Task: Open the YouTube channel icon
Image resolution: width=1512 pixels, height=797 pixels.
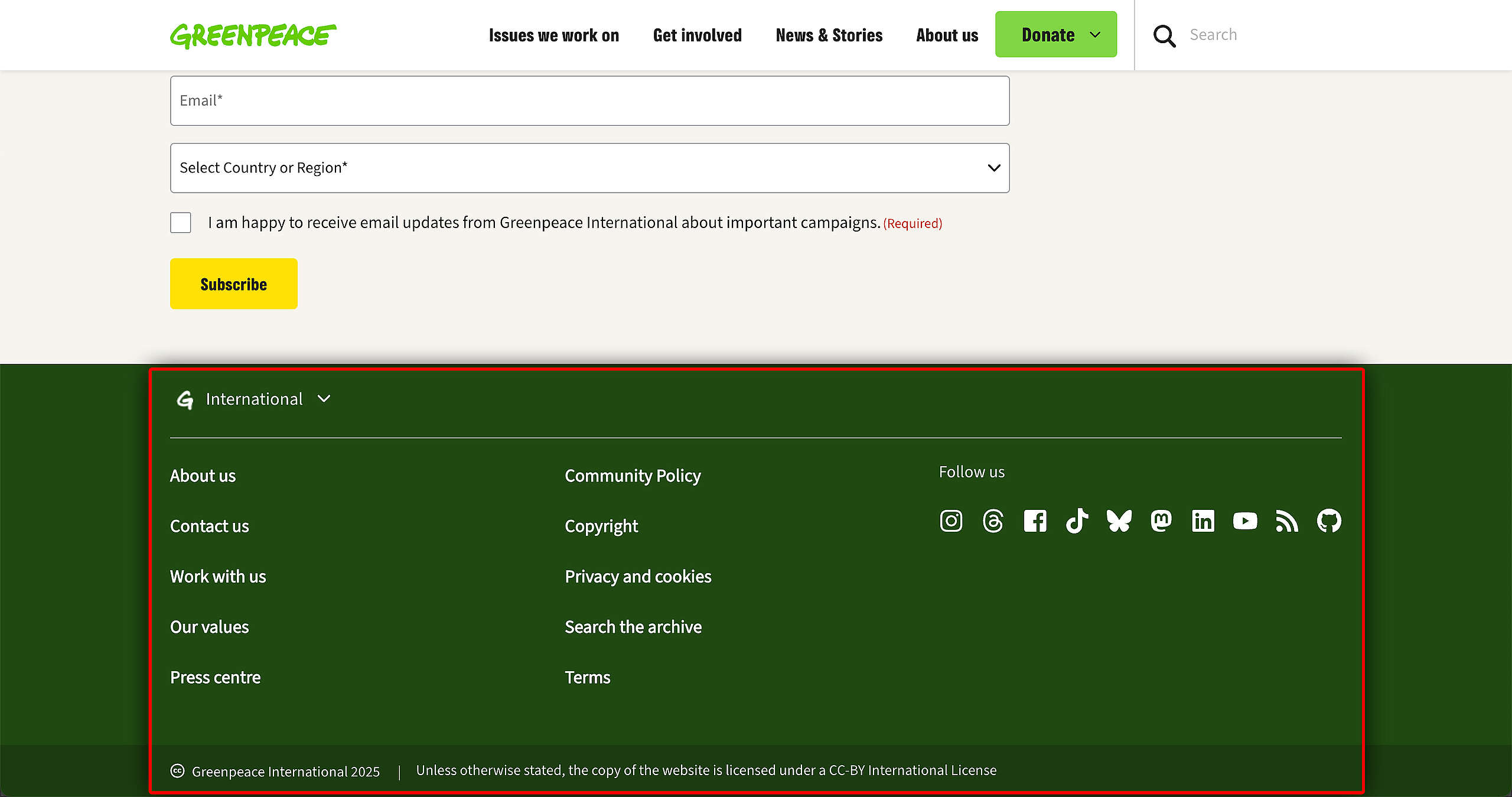Action: pos(1245,521)
